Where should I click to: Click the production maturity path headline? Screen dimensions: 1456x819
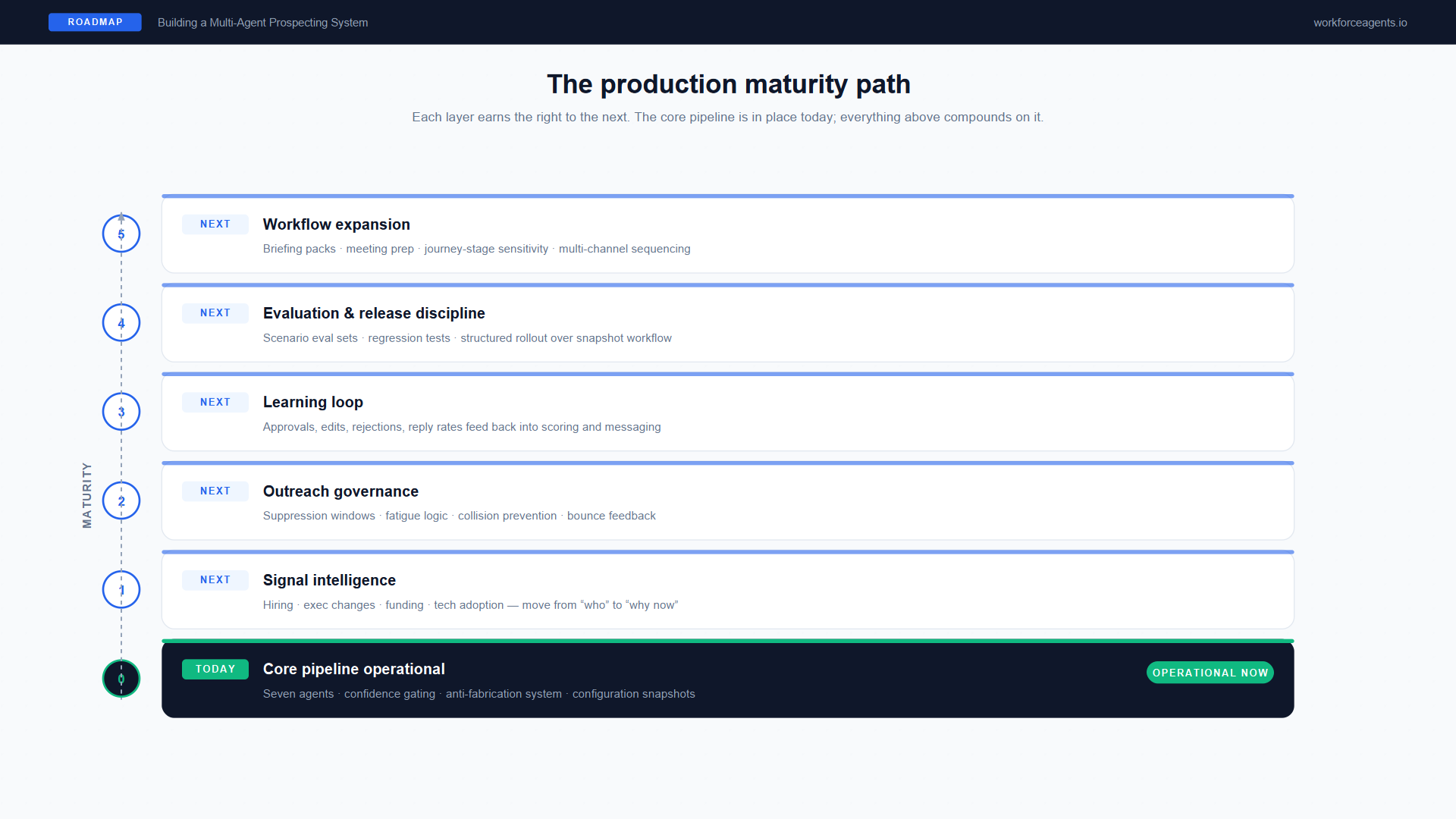pos(728,84)
